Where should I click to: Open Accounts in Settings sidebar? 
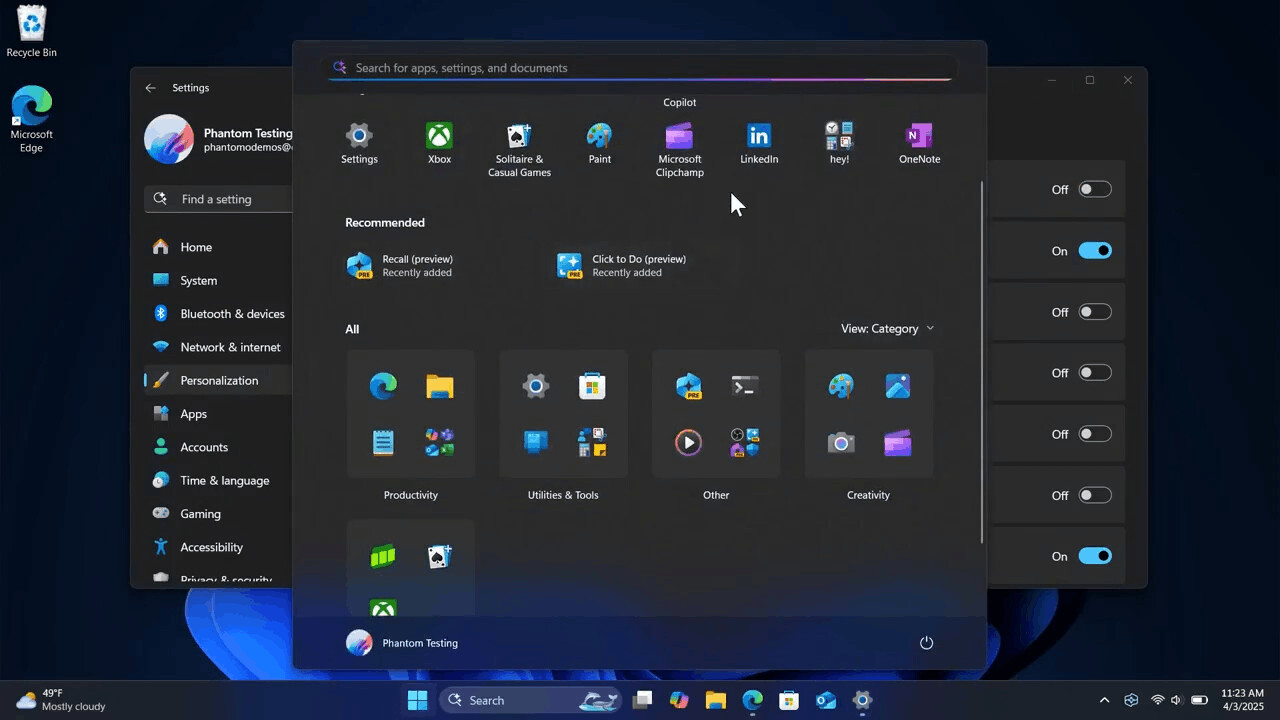(x=218, y=447)
